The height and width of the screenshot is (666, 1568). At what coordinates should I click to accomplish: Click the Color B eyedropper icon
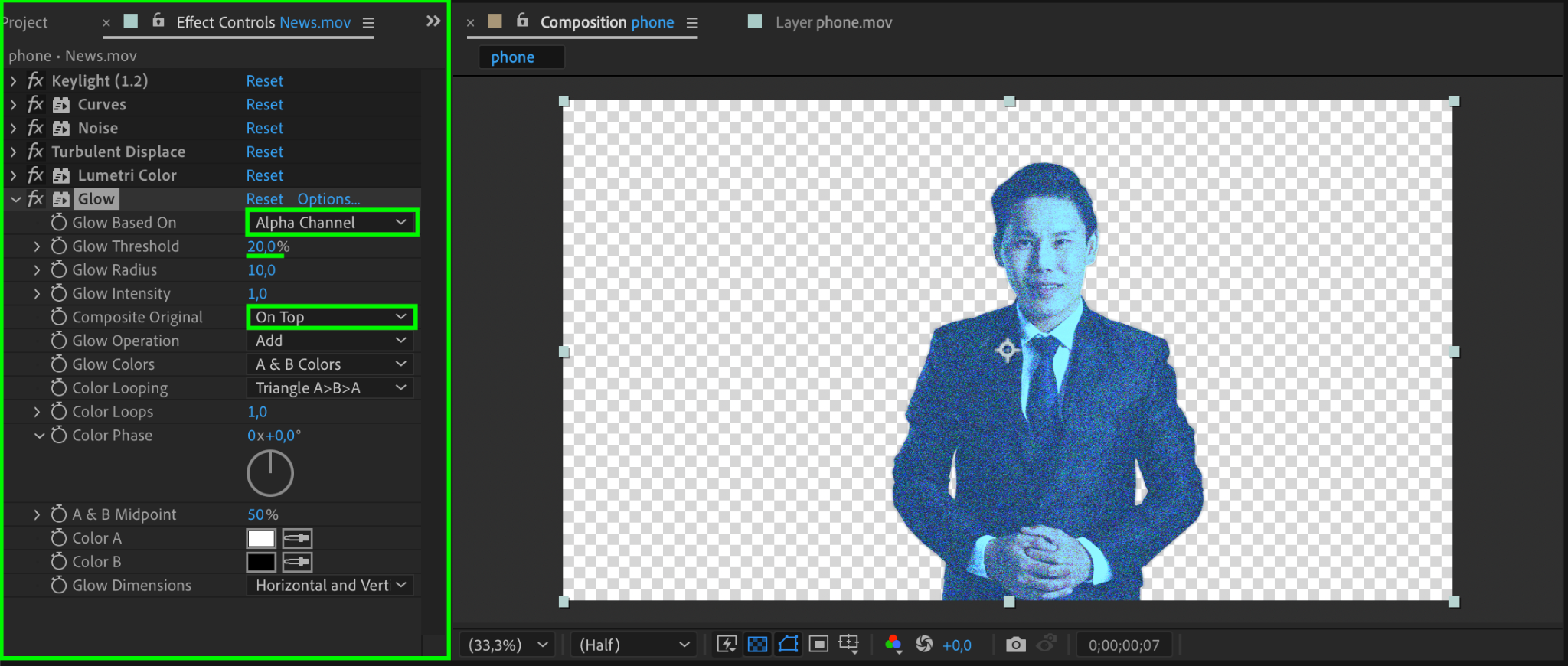pos(297,562)
